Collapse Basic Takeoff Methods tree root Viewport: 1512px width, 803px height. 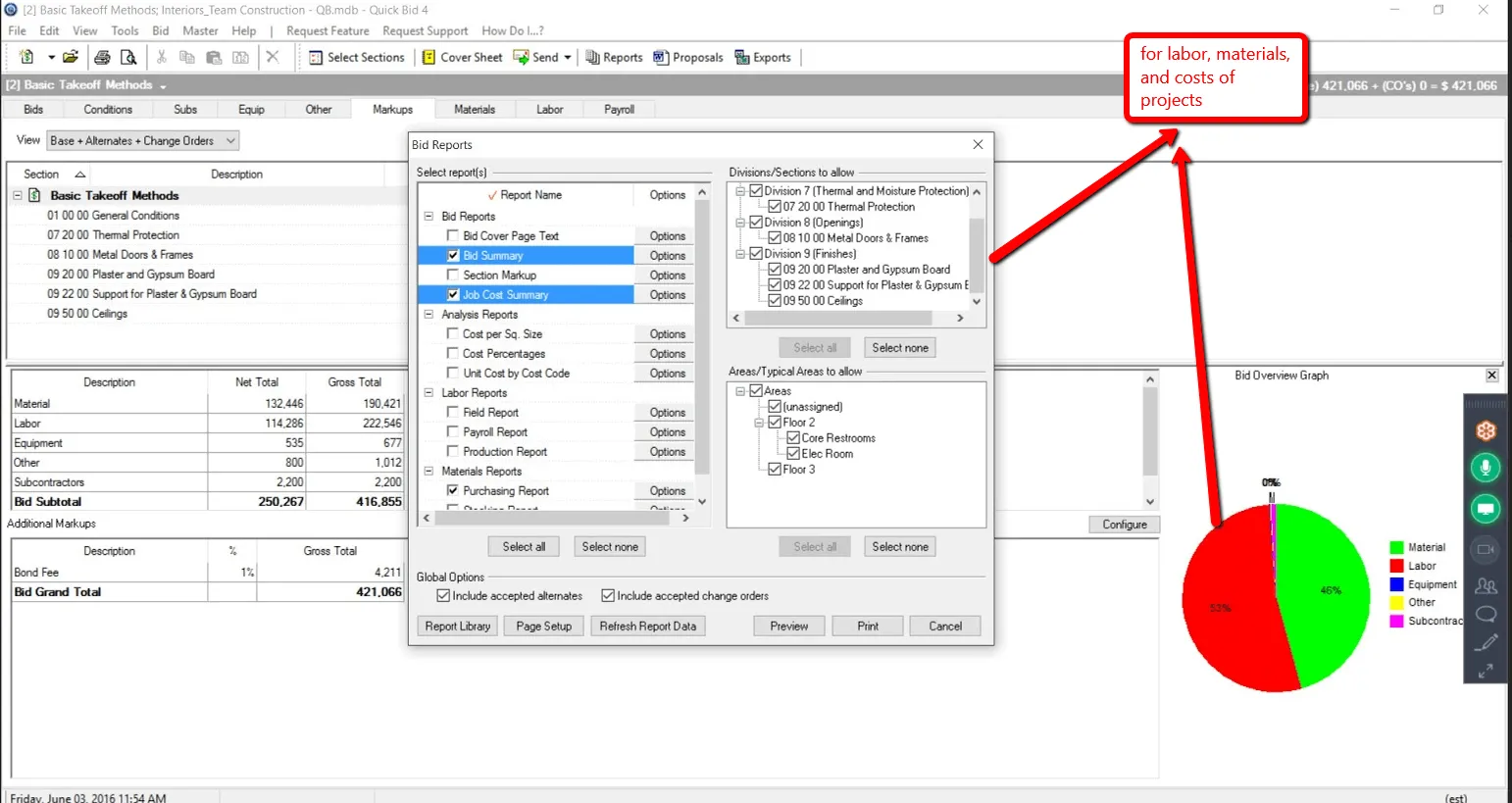(x=18, y=195)
